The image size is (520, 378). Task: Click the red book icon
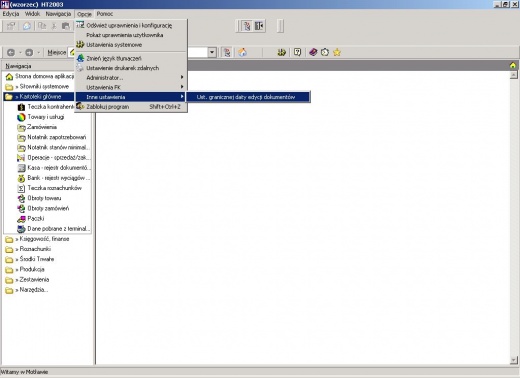tap(313, 52)
